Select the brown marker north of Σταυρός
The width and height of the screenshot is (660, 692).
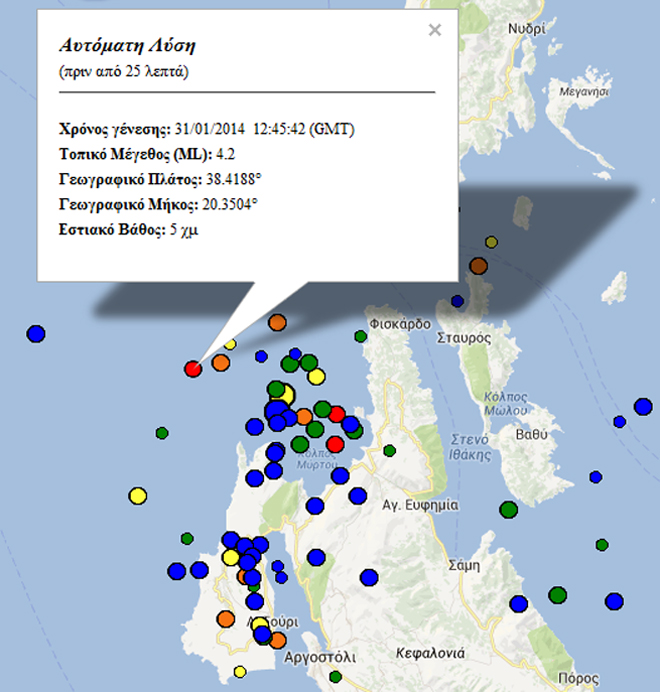[x=478, y=265]
